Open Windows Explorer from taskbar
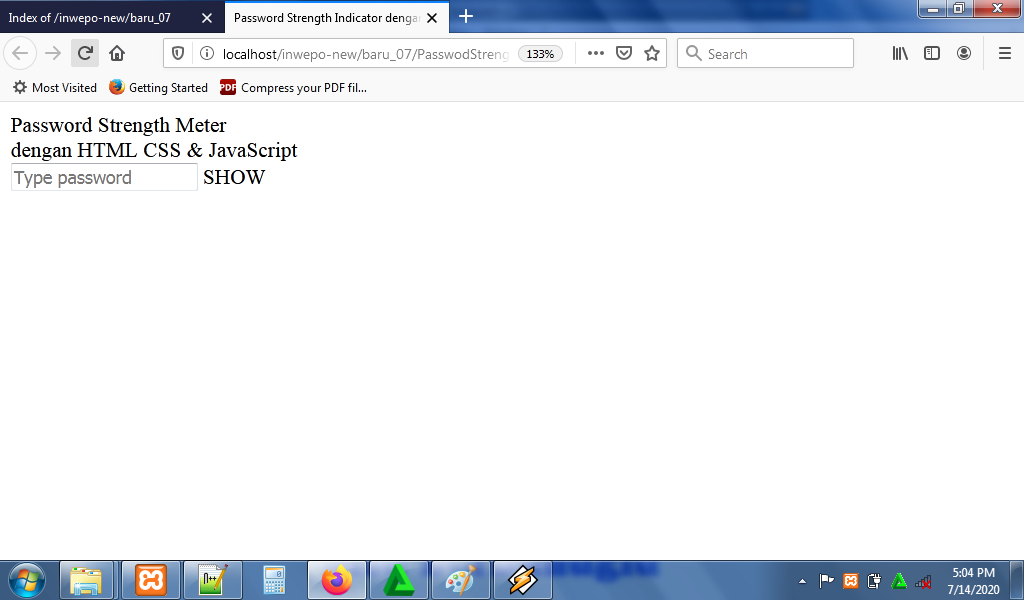 (x=87, y=580)
